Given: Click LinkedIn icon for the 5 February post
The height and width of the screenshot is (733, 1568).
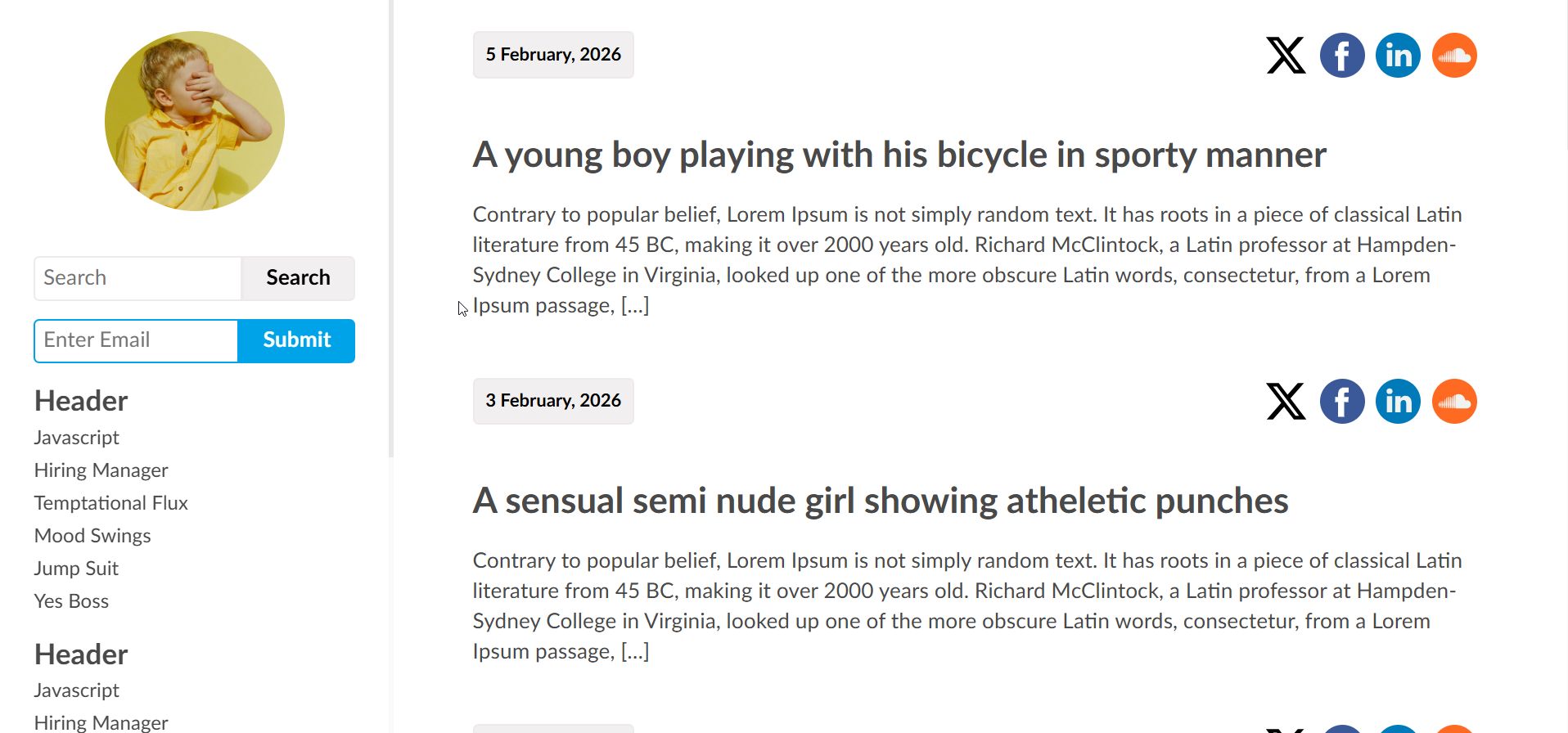Looking at the screenshot, I should (x=1398, y=56).
